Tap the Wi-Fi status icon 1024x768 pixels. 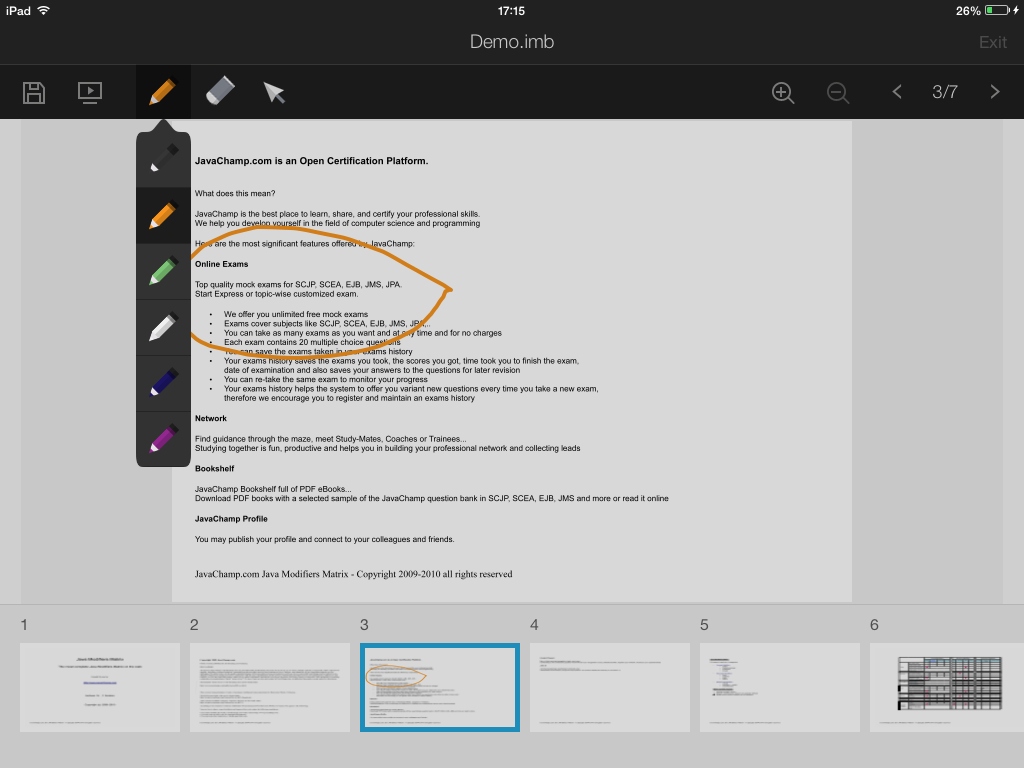(44, 10)
